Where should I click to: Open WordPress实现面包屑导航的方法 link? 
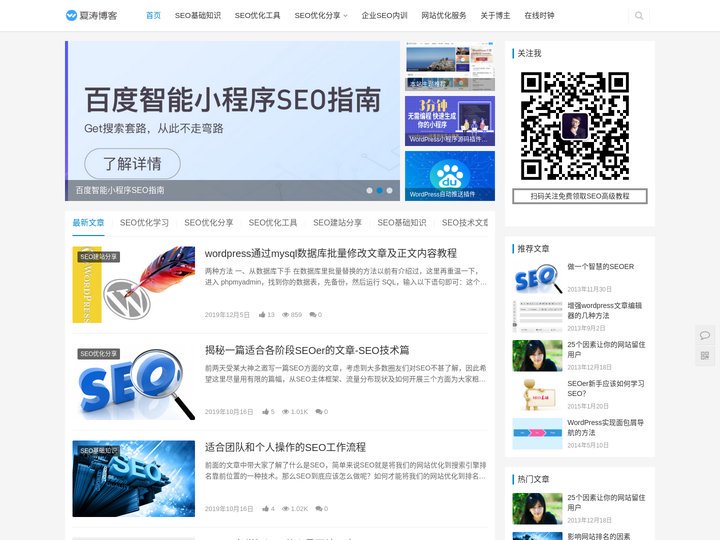click(x=605, y=428)
